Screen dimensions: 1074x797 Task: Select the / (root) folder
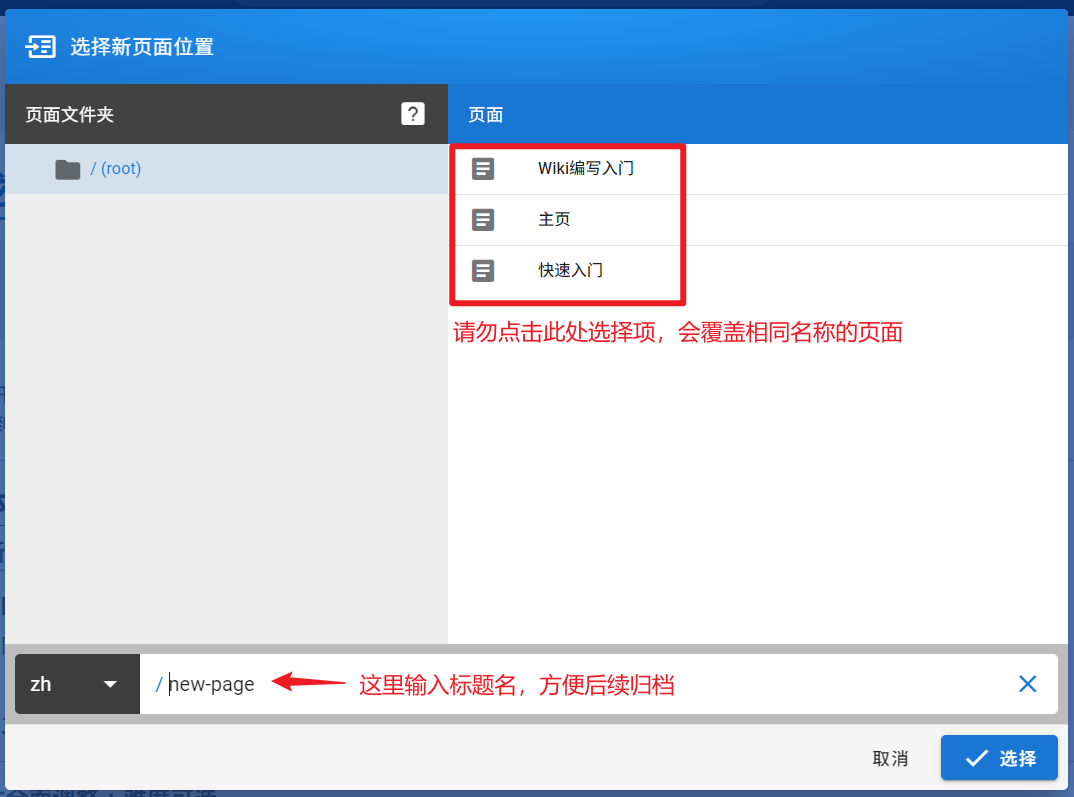tap(226, 168)
